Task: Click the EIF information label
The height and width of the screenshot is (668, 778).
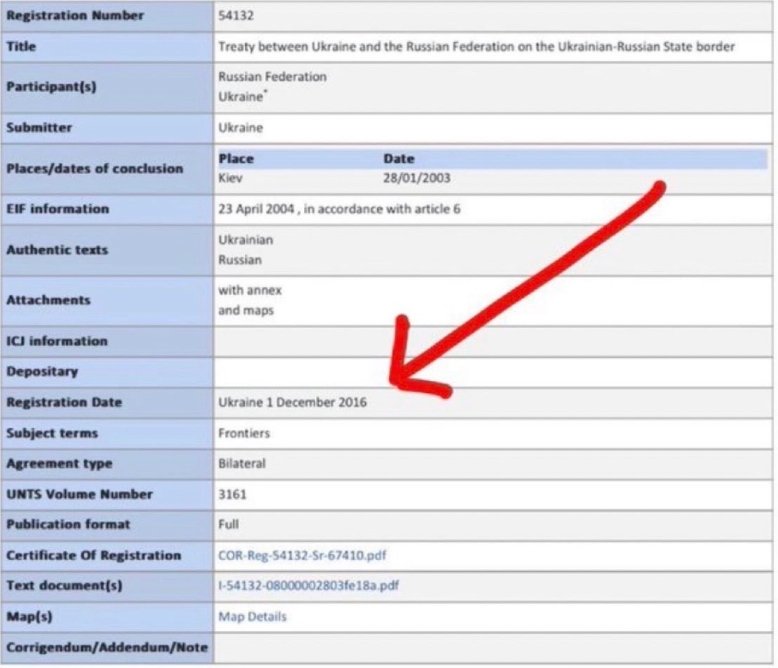Action: [x=58, y=209]
